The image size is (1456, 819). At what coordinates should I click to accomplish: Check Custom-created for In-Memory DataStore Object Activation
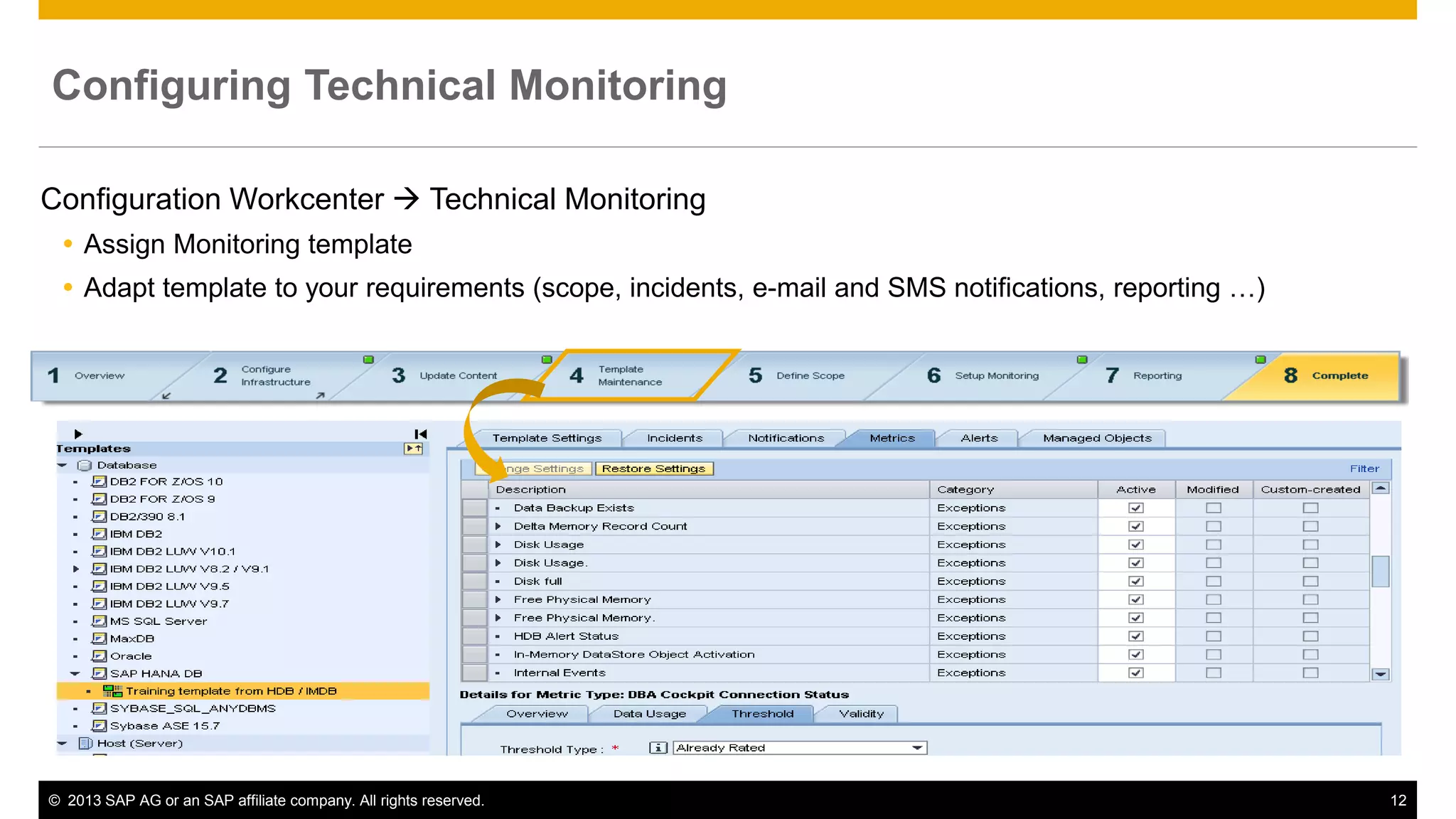1310,654
